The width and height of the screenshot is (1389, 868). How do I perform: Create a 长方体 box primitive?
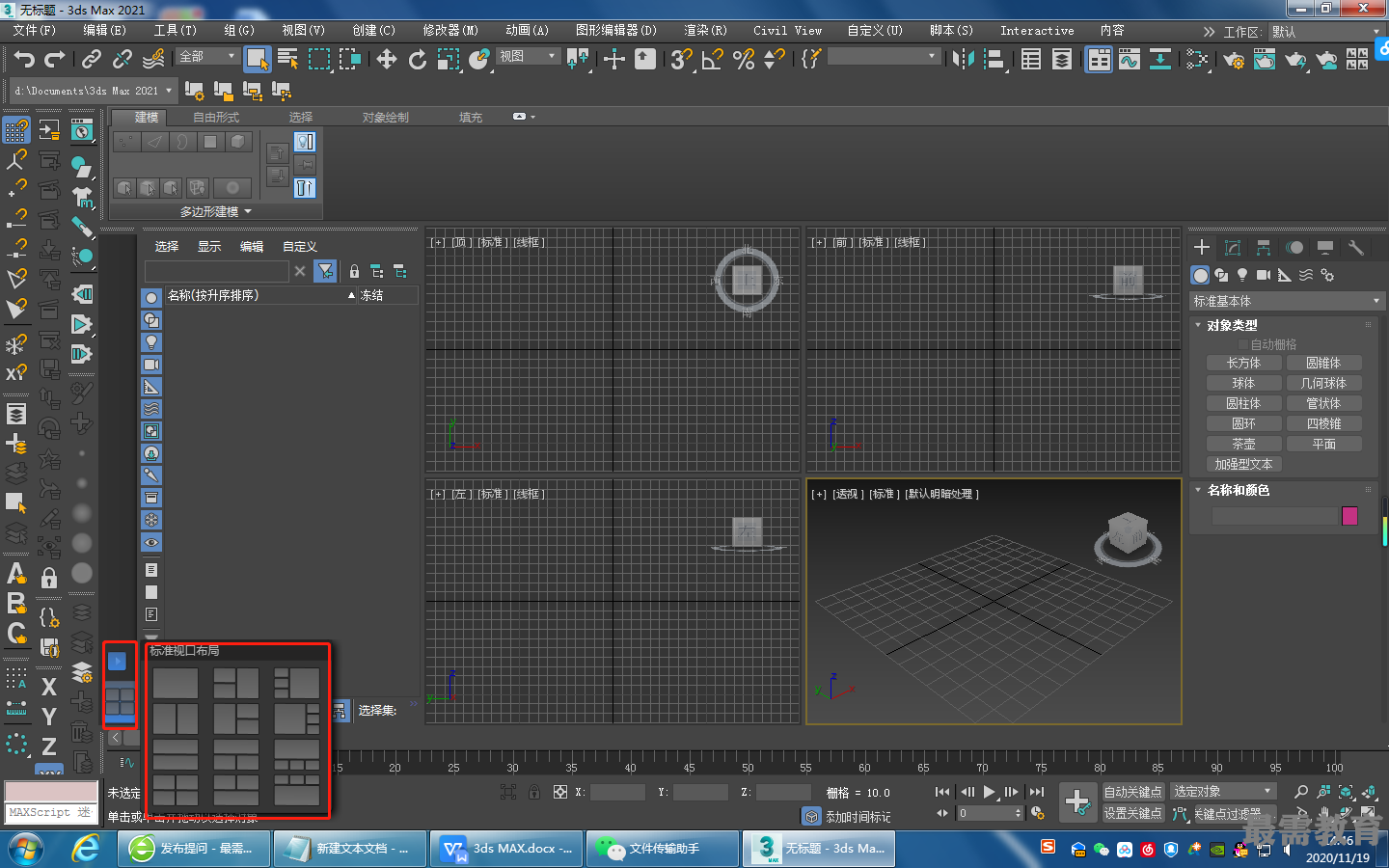(x=1243, y=363)
